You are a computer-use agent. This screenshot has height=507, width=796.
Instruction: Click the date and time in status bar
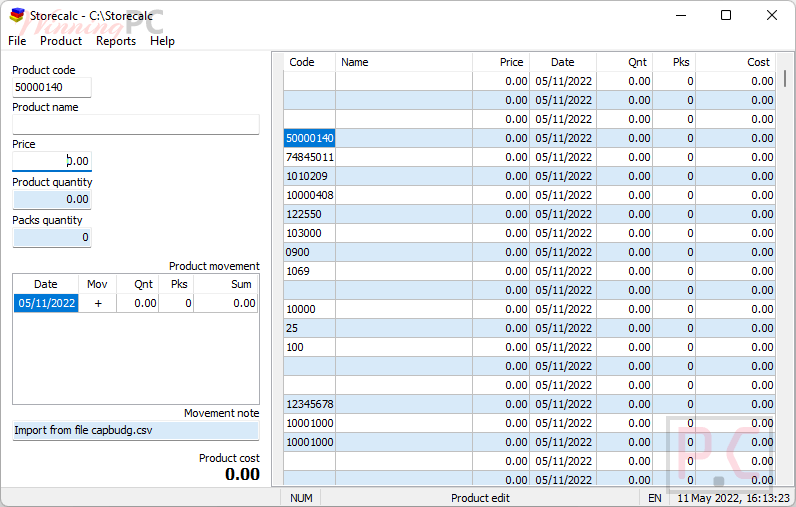pyautogui.click(x=734, y=498)
